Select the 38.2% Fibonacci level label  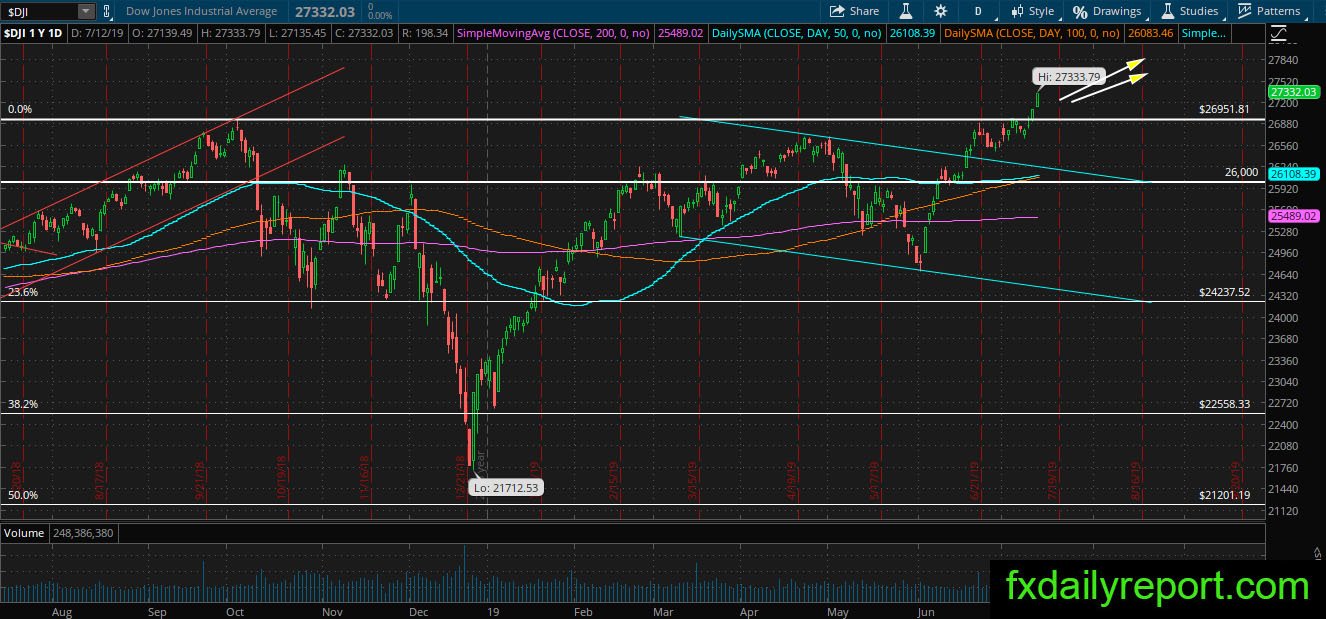[23, 404]
